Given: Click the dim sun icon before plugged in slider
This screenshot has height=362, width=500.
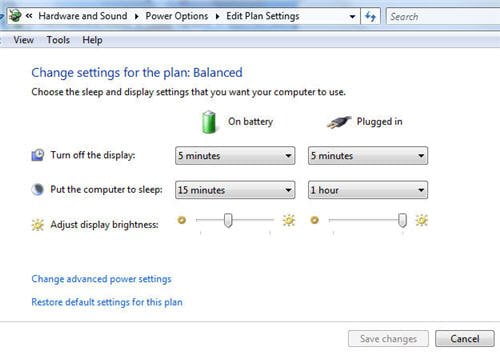Looking at the screenshot, I should tap(314, 220).
